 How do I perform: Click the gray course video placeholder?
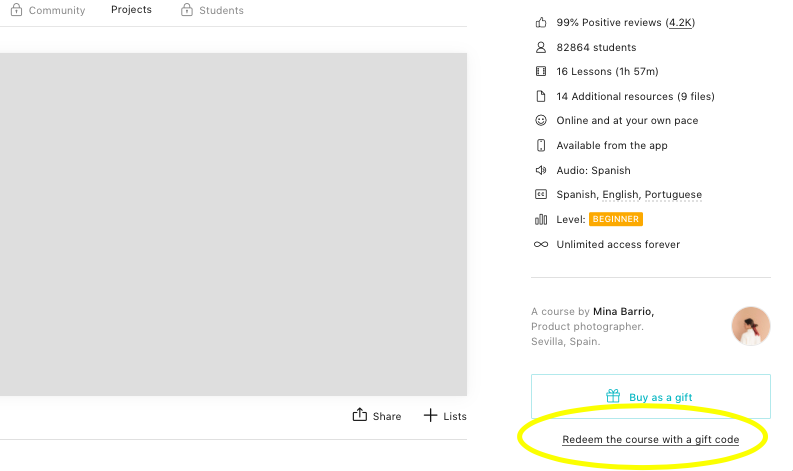coord(233,224)
